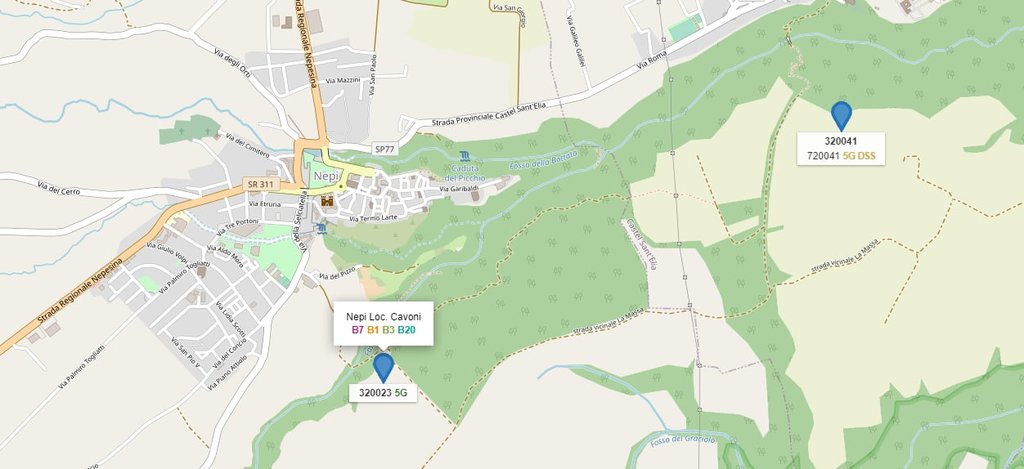Screen dimensions: 1024x469
Task: Select the B1 band label
Action: click(373, 330)
